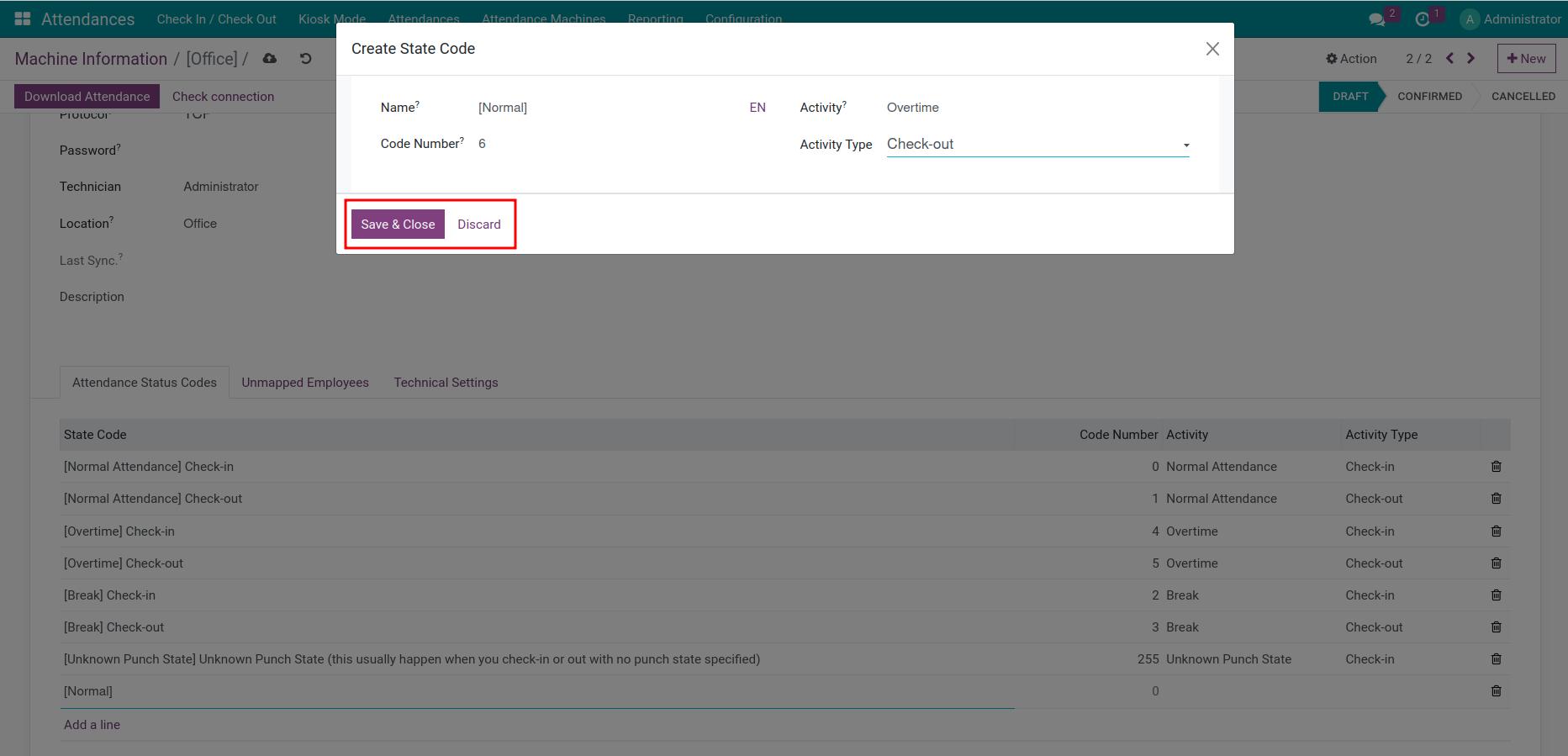Click the cloud save icon
The width and height of the screenshot is (1568, 756).
(270, 59)
